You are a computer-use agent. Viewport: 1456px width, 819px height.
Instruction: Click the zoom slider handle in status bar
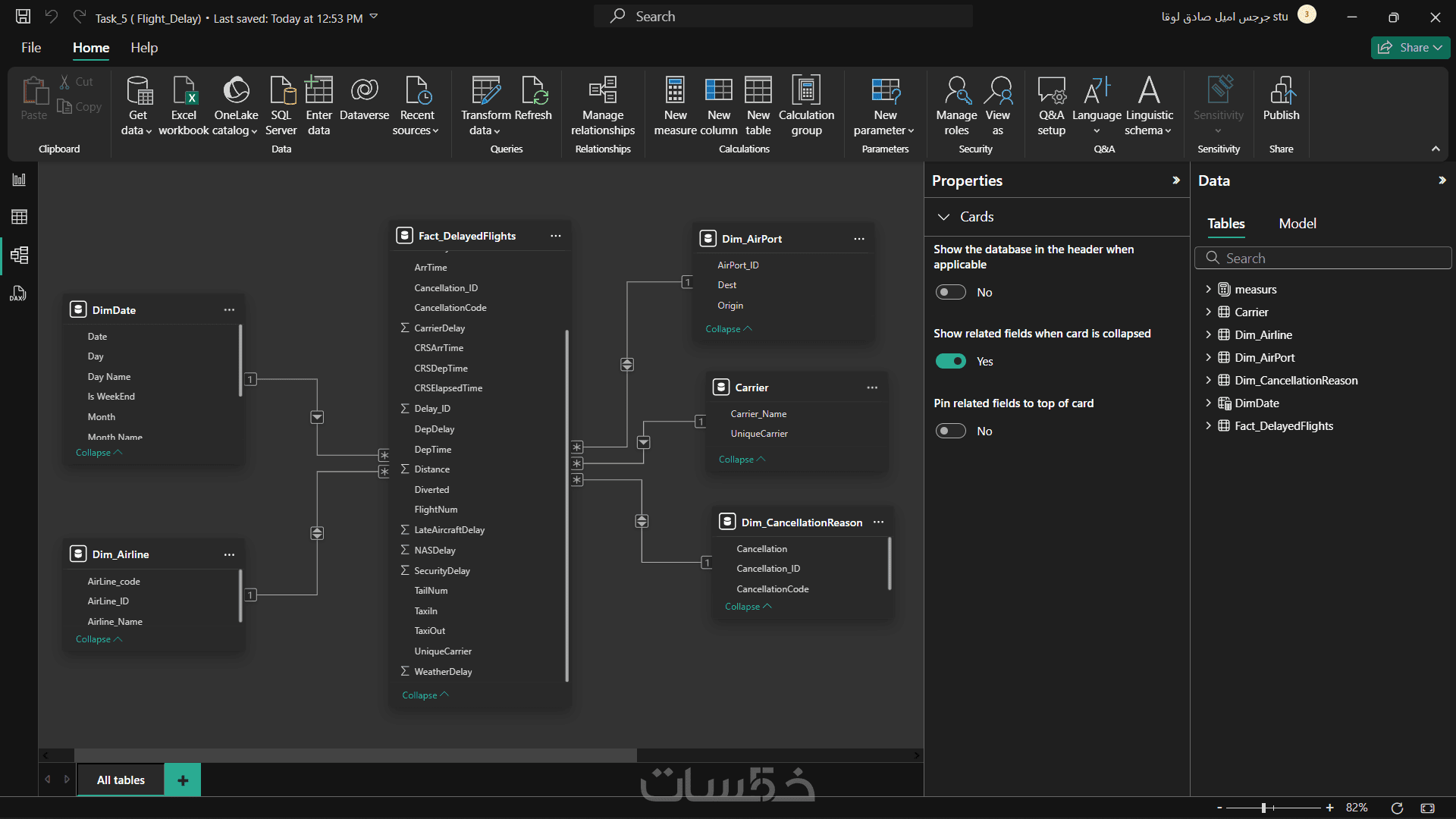[x=1264, y=808]
